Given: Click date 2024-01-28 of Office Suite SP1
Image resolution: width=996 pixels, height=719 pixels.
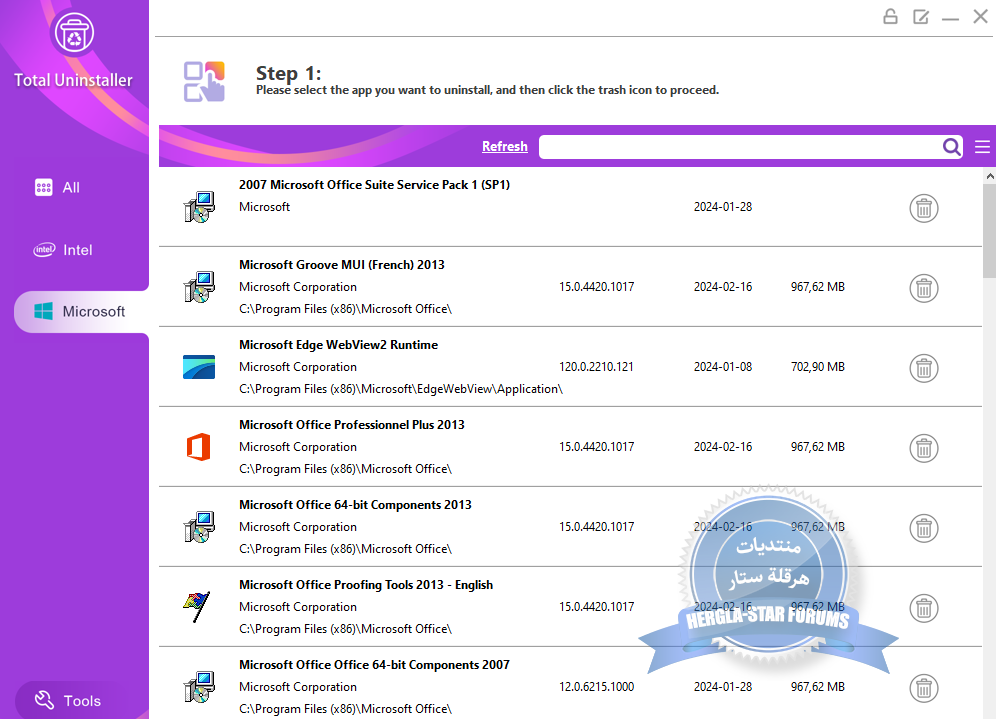Looking at the screenshot, I should tap(723, 207).
